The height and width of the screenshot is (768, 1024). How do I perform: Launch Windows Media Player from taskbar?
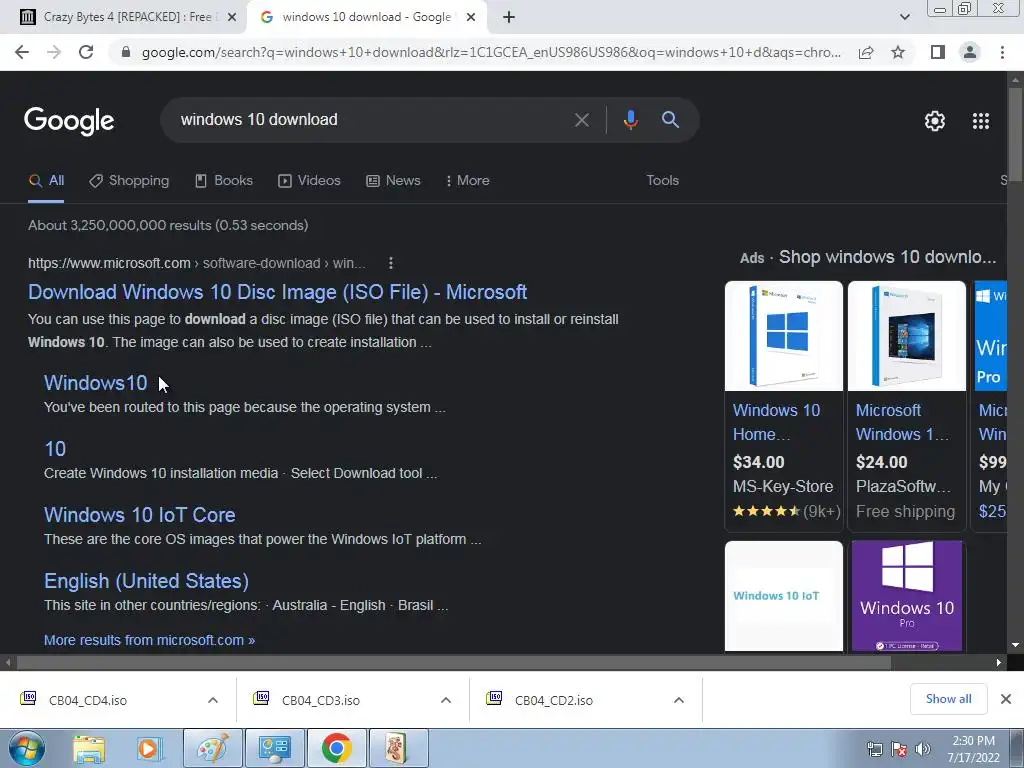149,749
